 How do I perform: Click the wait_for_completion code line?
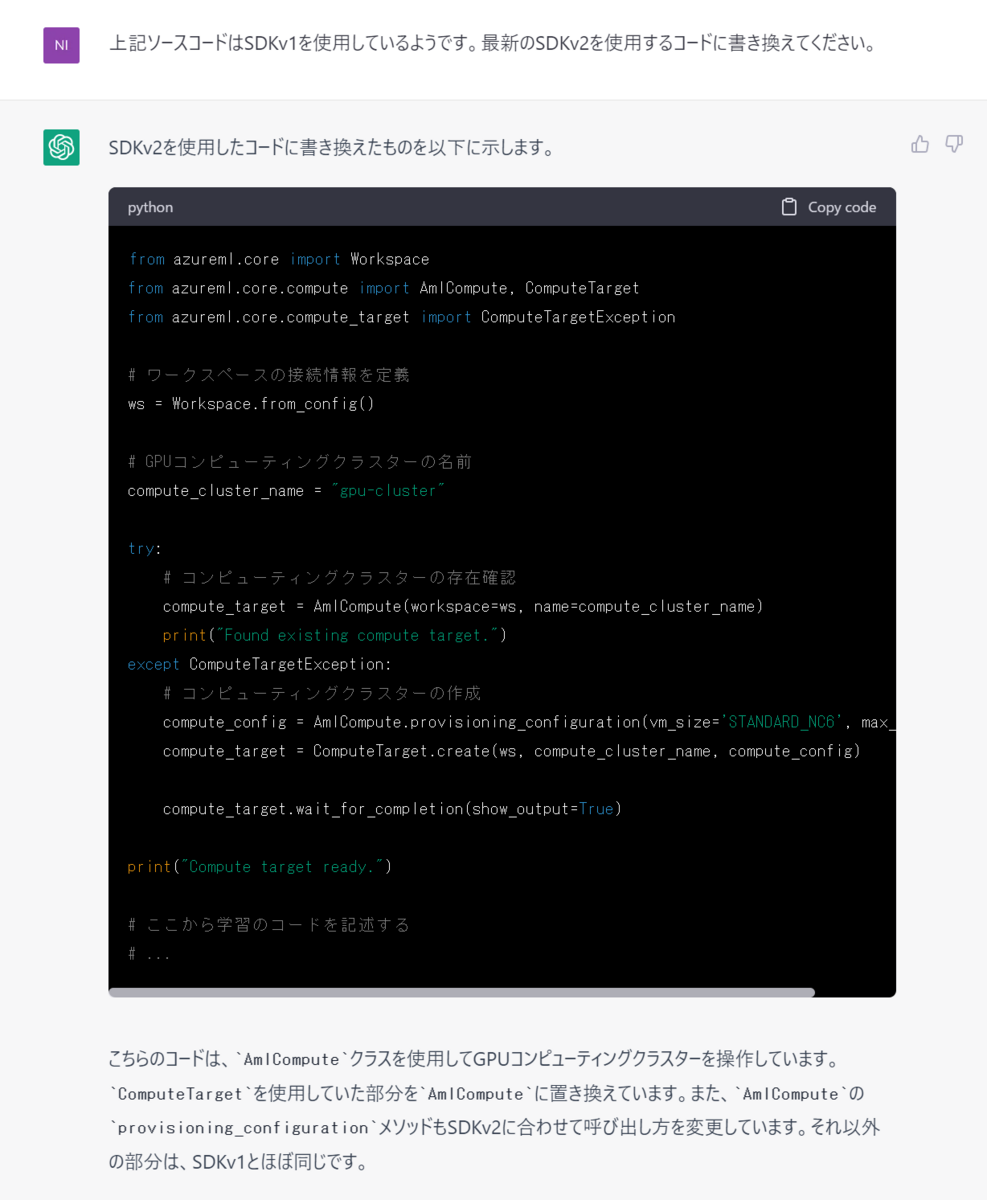pyautogui.click(x=392, y=808)
